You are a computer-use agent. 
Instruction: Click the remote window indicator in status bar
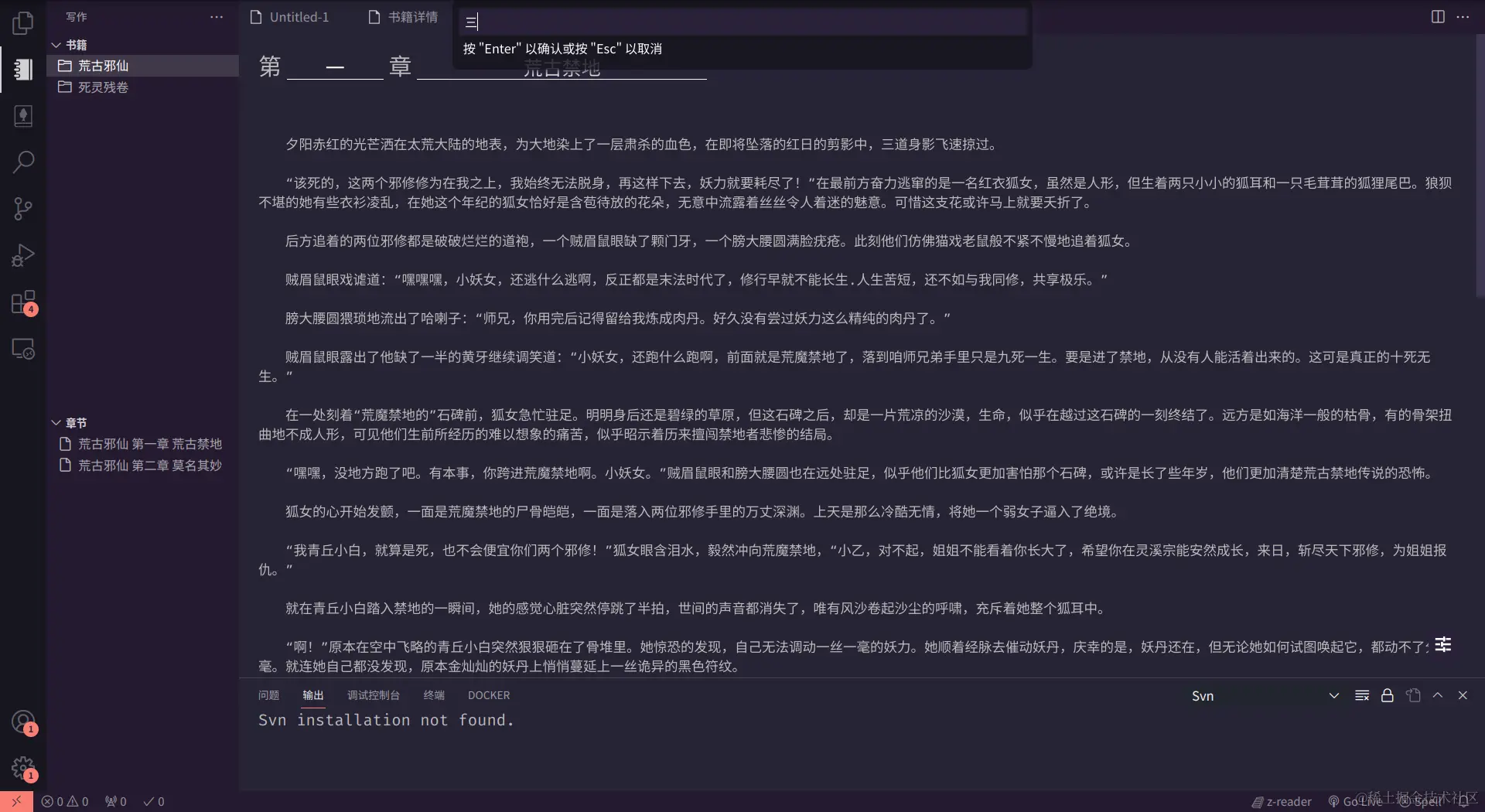coord(16,801)
